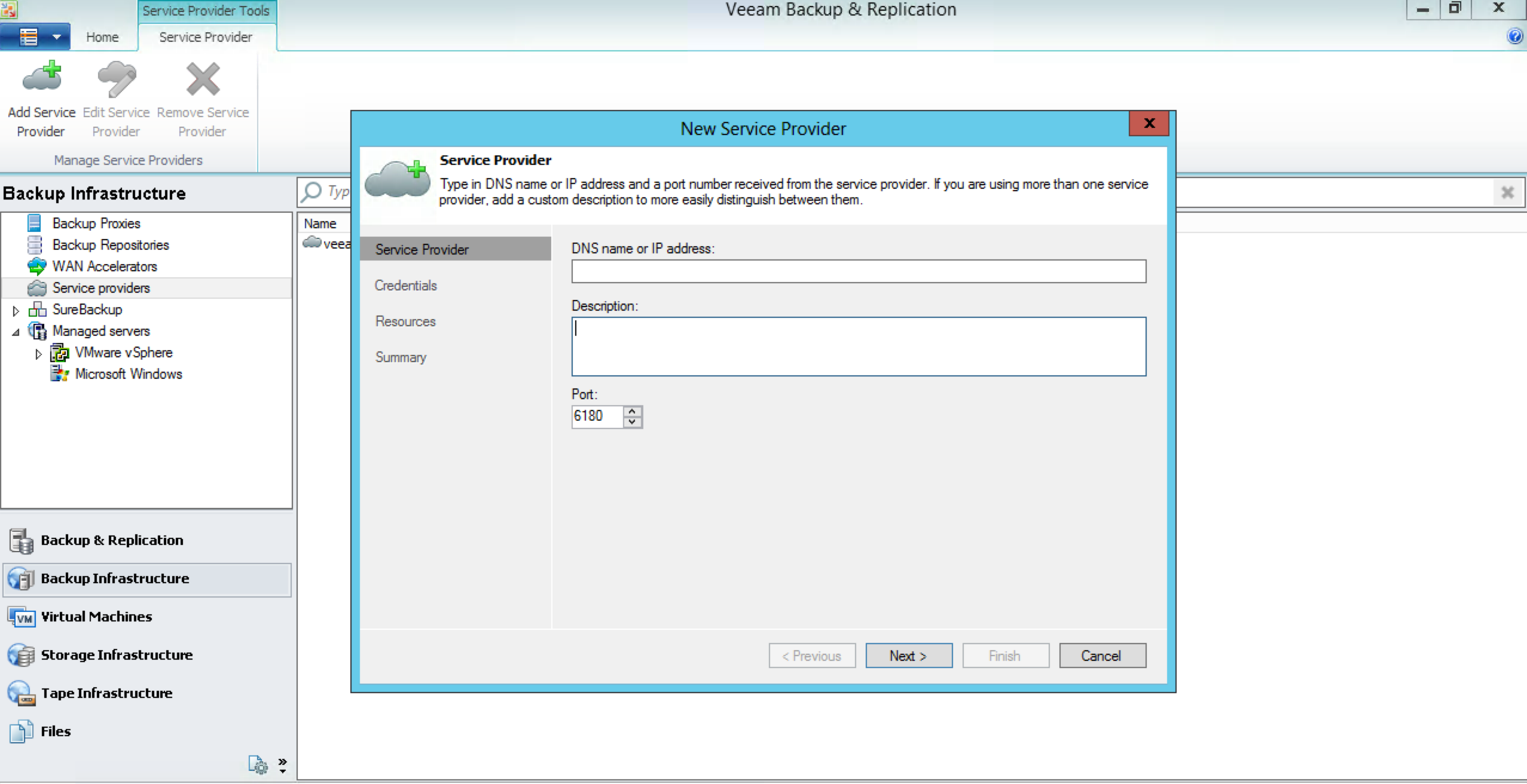This screenshot has height=784, width=1527.
Task: Increase port with up arrow
Action: (633, 411)
